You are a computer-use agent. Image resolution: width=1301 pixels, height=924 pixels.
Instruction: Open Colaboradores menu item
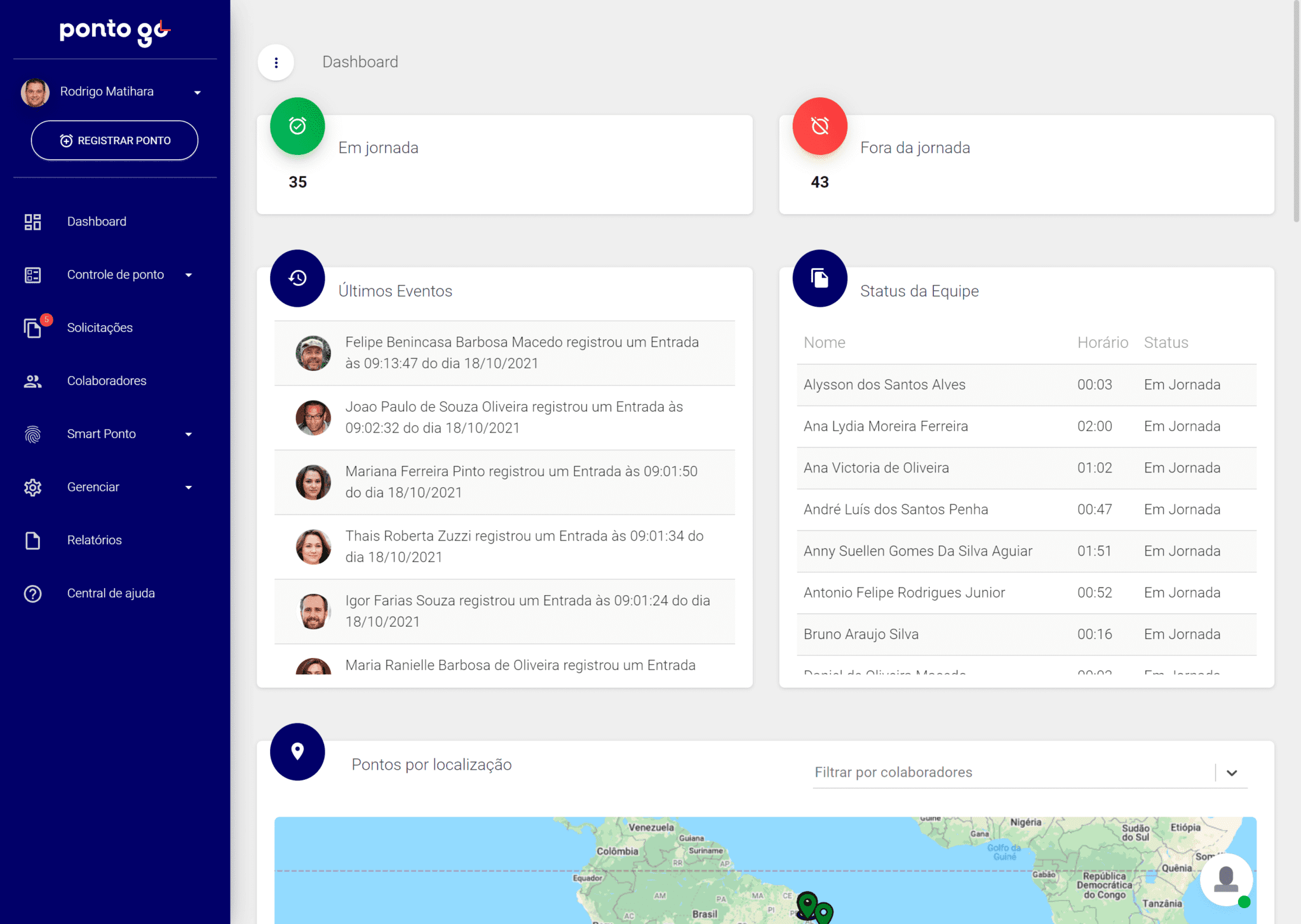click(x=107, y=381)
